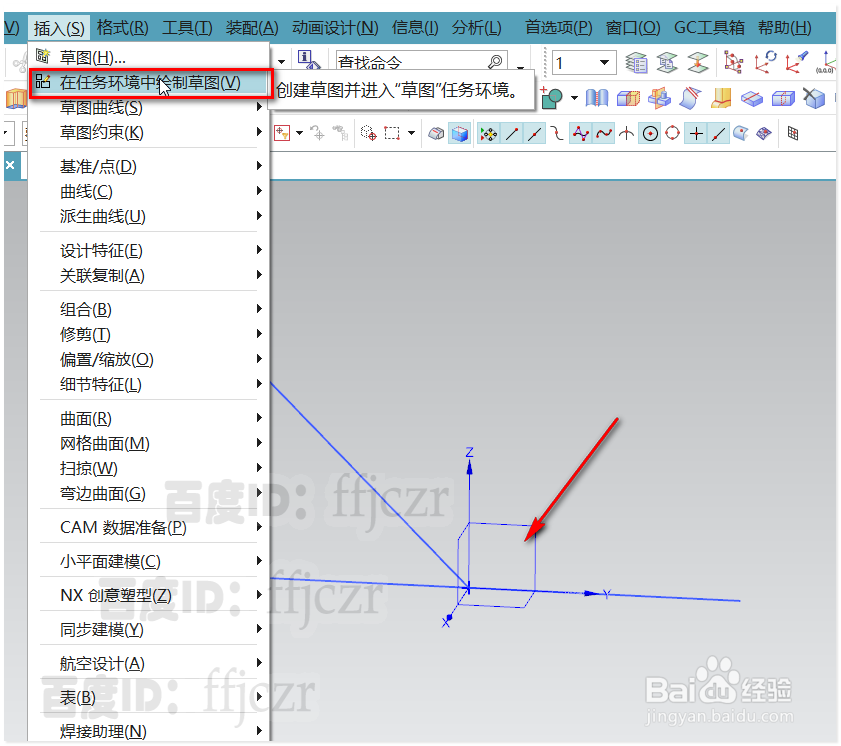This screenshot has width=841, height=746.
Task: Click the rectangle selection icon
Action: coord(392,133)
